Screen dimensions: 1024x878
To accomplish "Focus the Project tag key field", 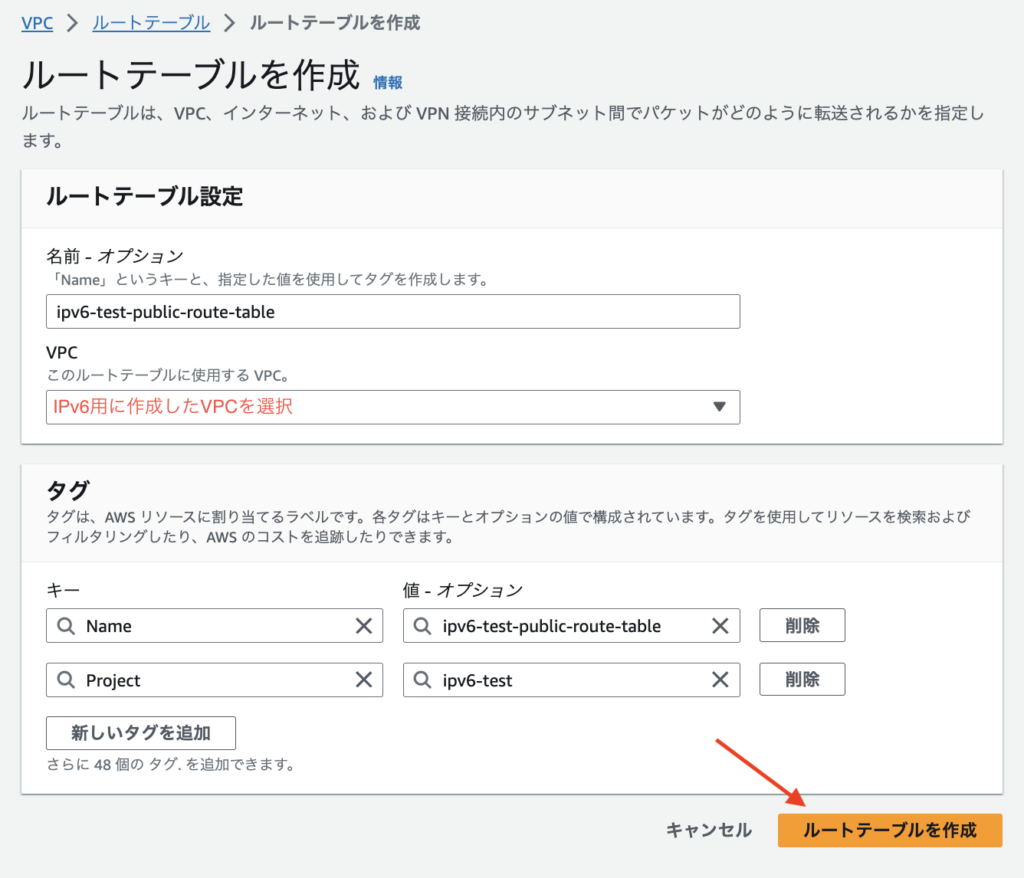I will tap(214, 680).
